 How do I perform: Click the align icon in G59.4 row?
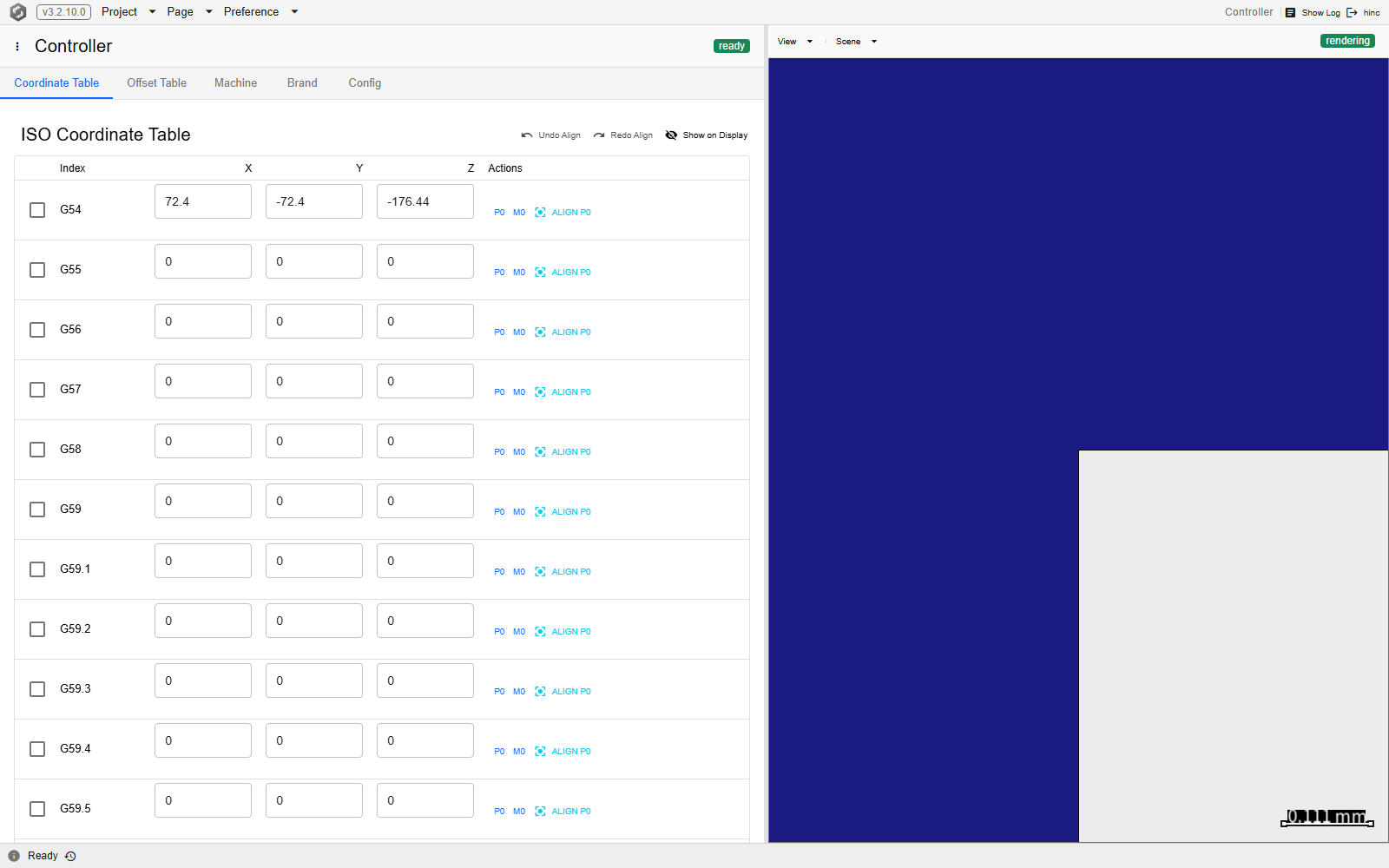(x=540, y=752)
